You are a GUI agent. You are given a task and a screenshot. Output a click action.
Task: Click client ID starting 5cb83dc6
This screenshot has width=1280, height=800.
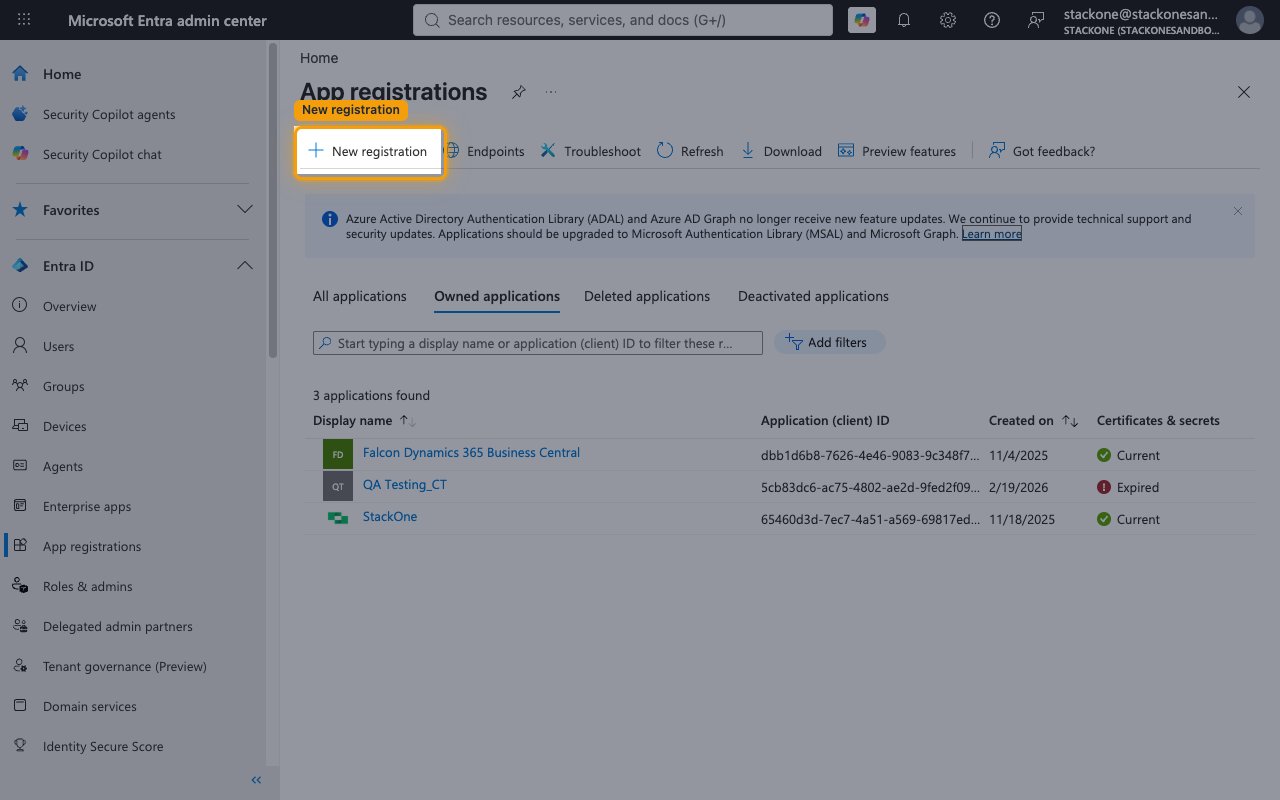(x=870, y=487)
